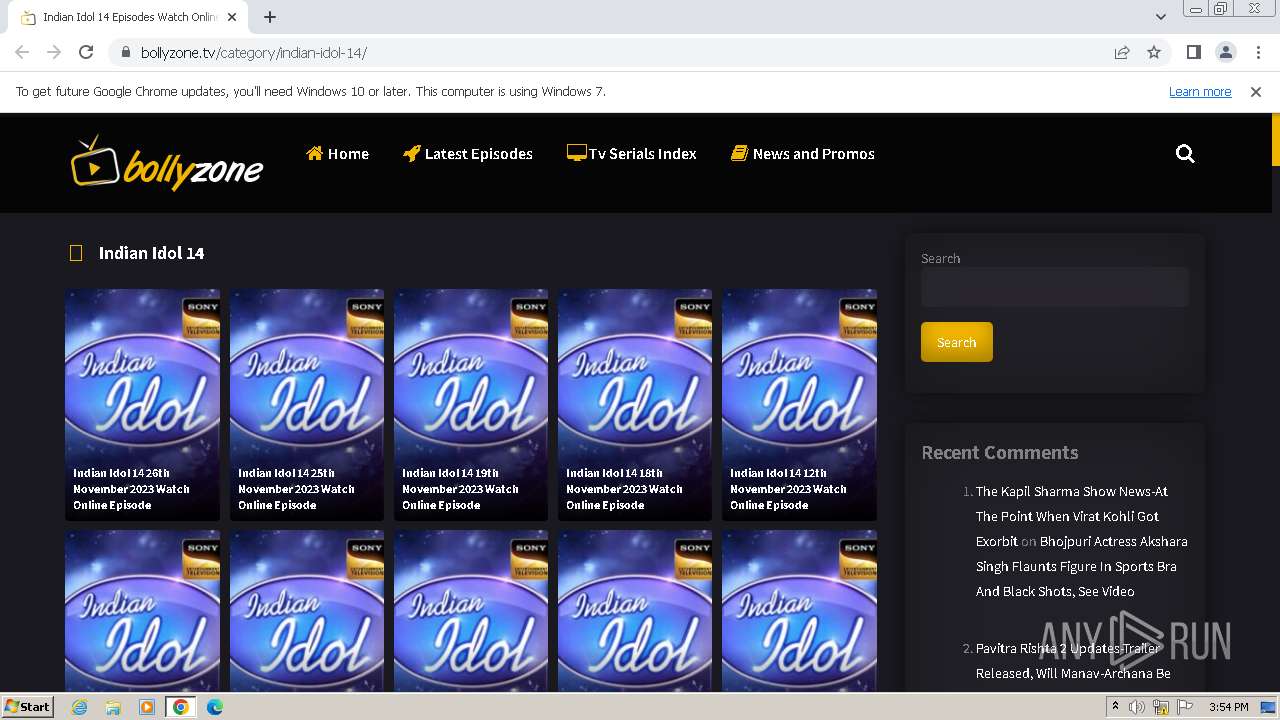This screenshot has width=1280, height=720.
Task: Click the taskbar clock showing 3:54 PM
Action: click(x=1228, y=707)
